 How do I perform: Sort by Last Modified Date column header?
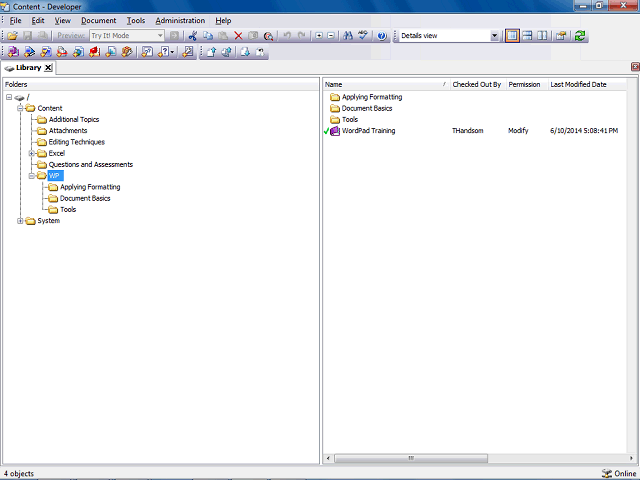pyautogui.click(x=587, y=84)
